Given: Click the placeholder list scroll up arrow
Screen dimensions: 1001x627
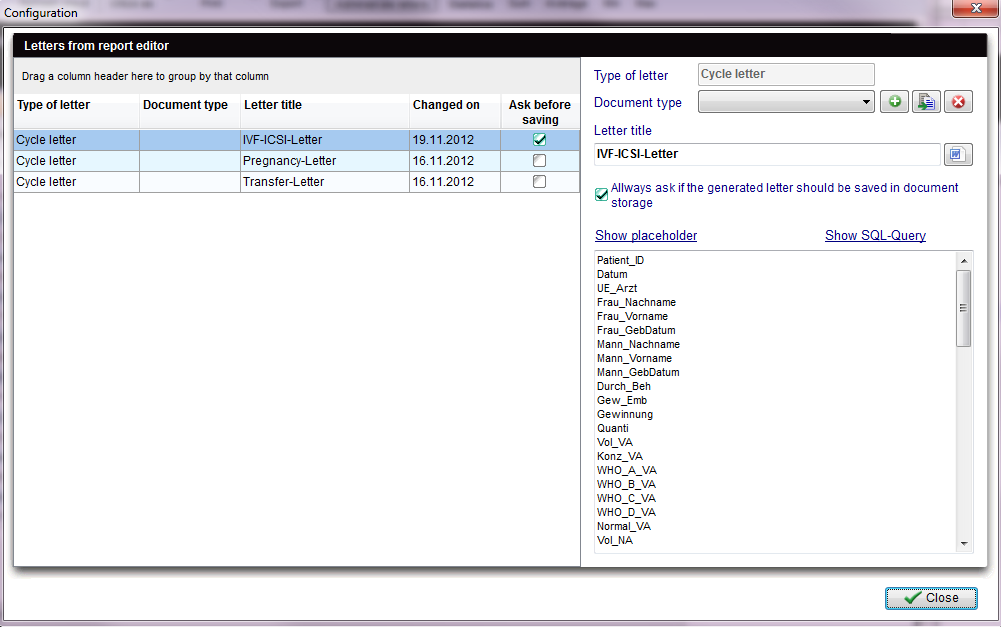Looking at the screenshot, I should coord(964,261).
